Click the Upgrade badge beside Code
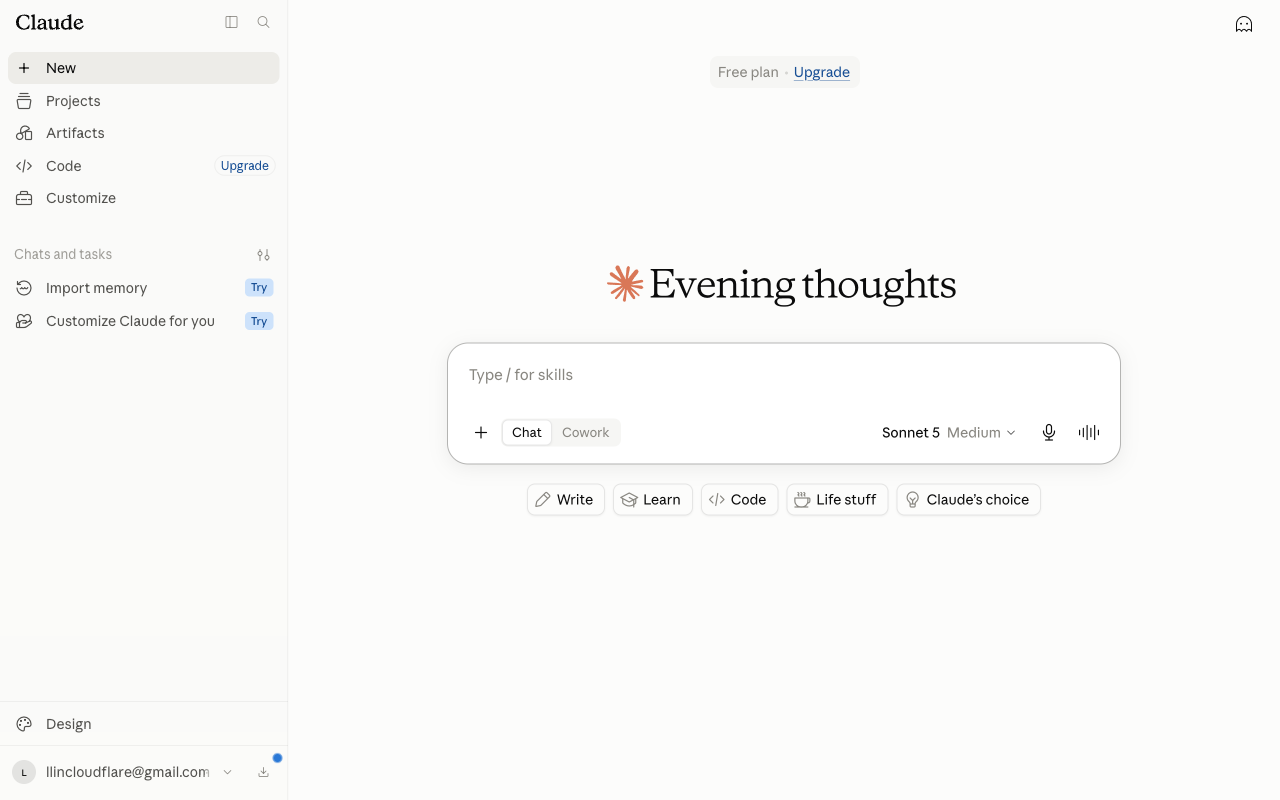Image resolution: width=1280 pixels, height=800 pixels. pyautogui.click(x=245, y=166)
